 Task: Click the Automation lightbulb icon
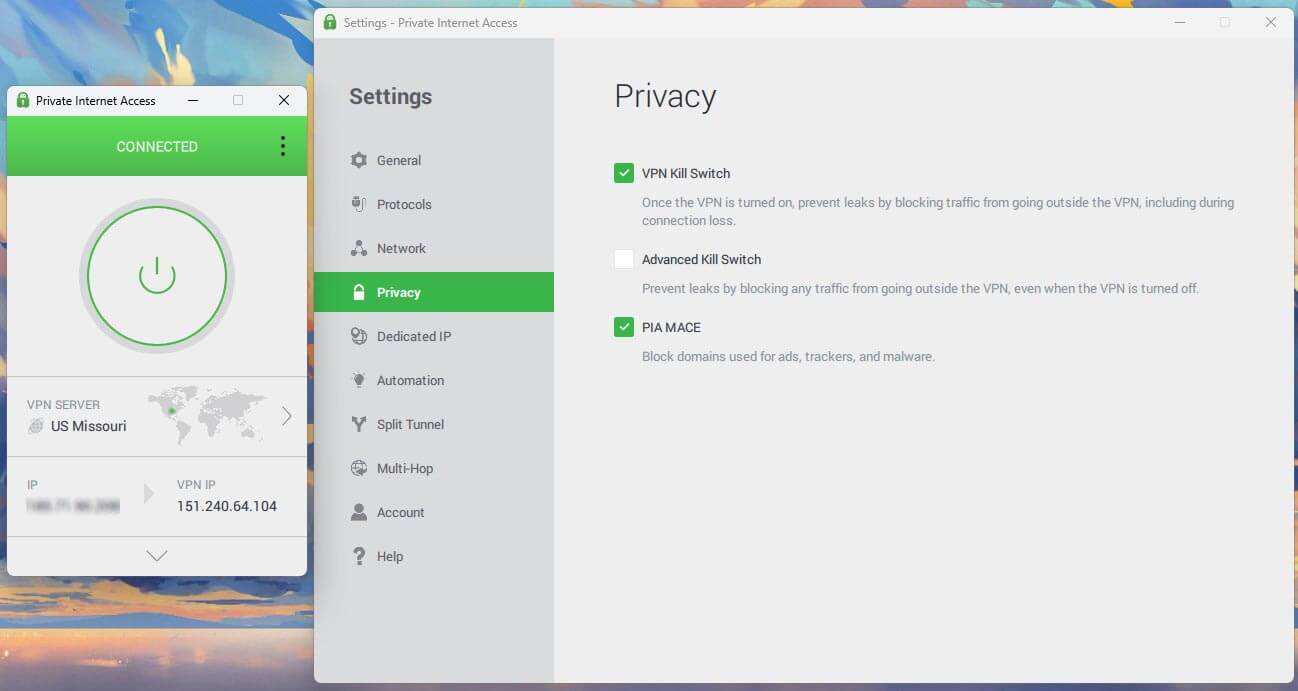(x=359, y=380)
